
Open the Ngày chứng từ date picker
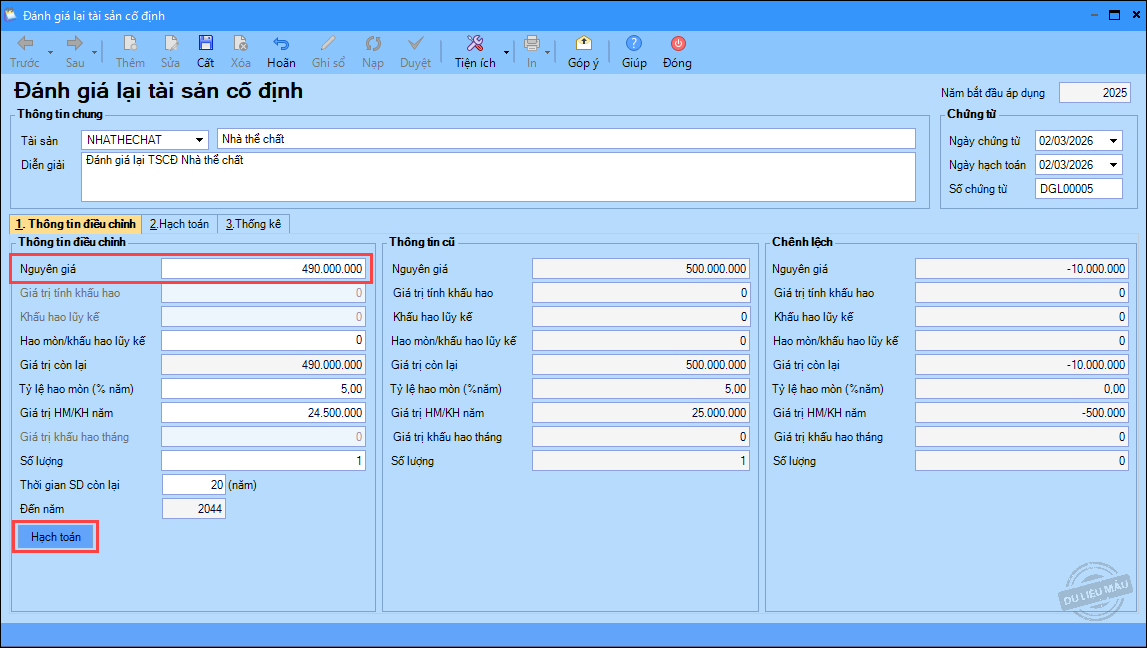1113,141
